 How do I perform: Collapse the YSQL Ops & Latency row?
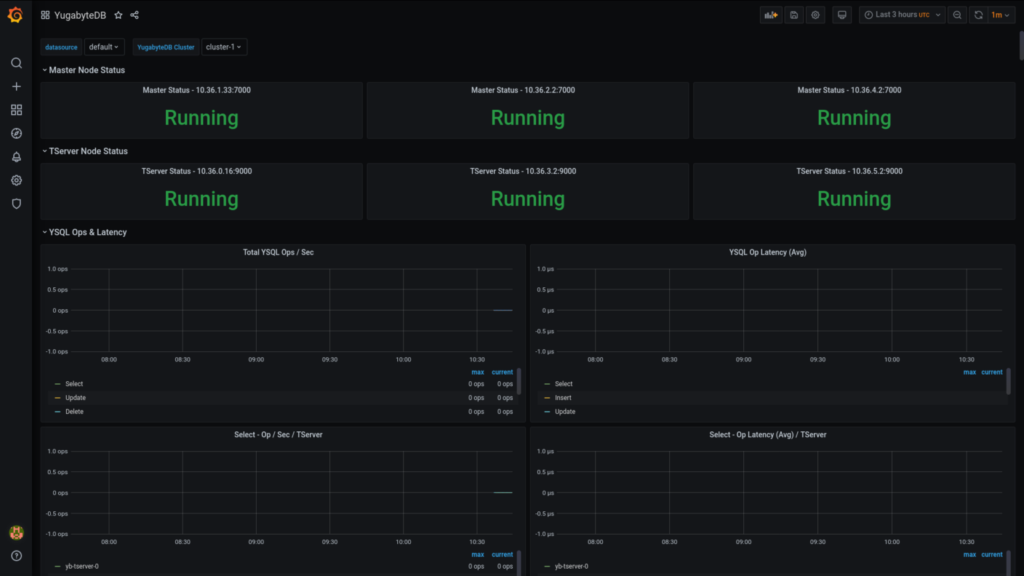pyautogui.click(x=84, y=232)
